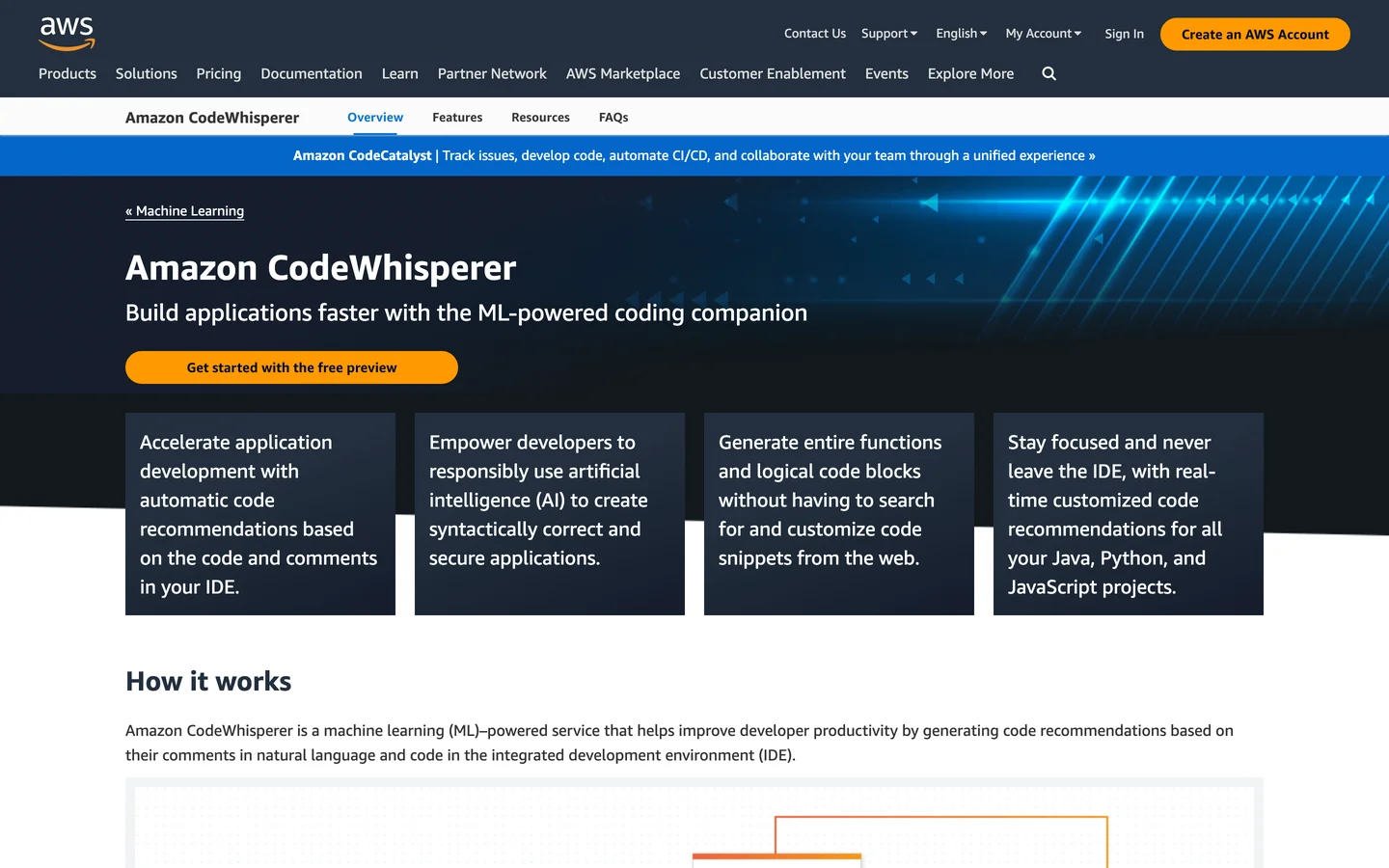Image resolution: width=1389 pixels, height=868 pixels.
Task: Open the English language dropdown
Action: 962,33
